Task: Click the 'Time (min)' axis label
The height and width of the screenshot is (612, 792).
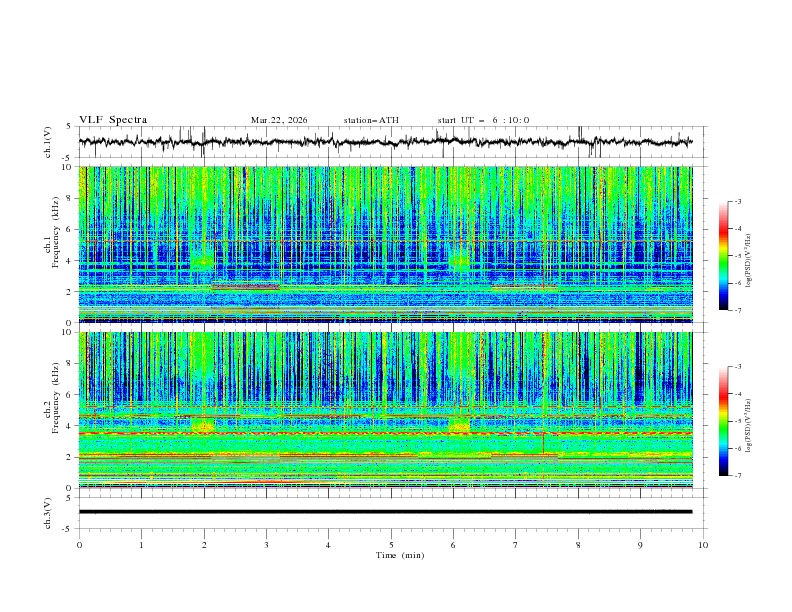Action: point(400,555)
